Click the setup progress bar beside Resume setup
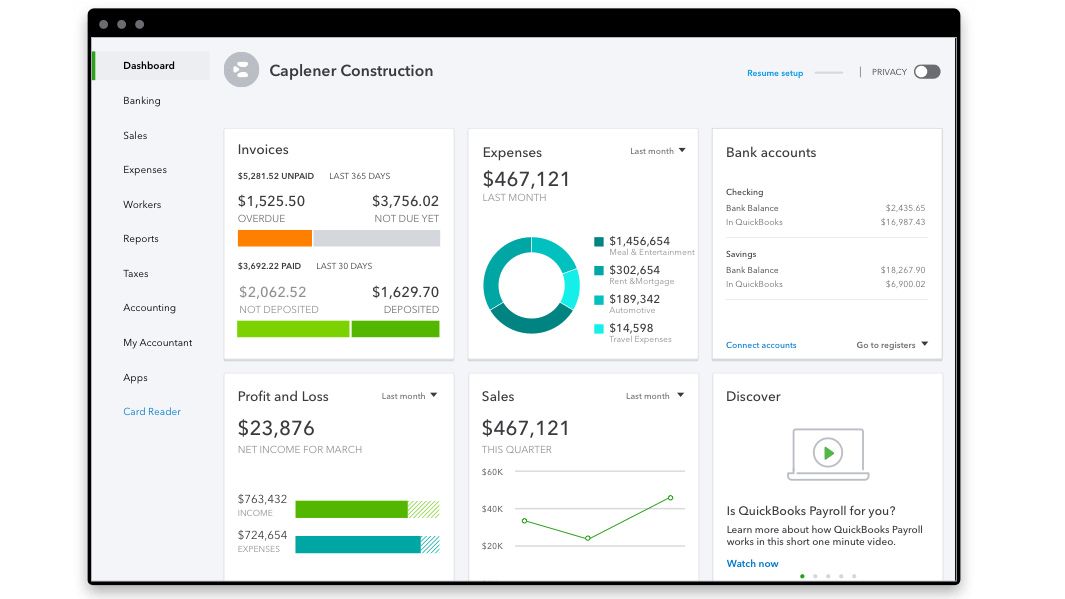Viewport: 1065px width, 599px height. click(829, 72)
